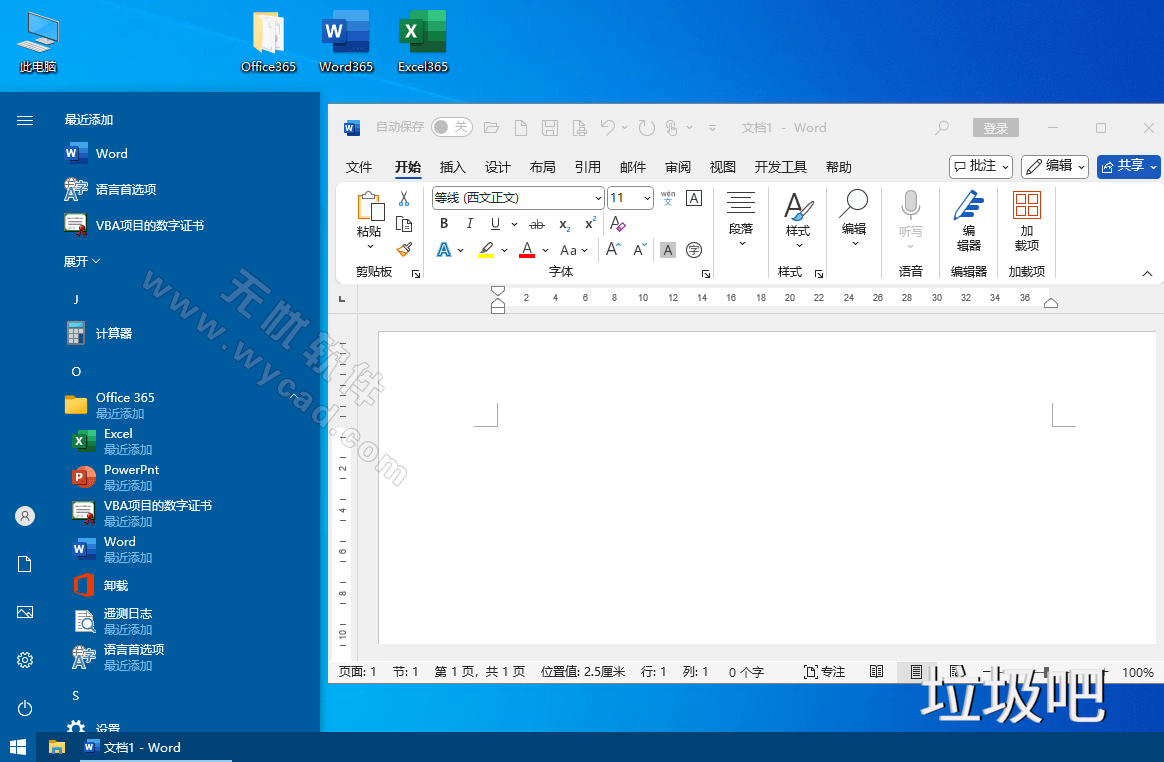Apply italic formatting

(x=470, y=224)
